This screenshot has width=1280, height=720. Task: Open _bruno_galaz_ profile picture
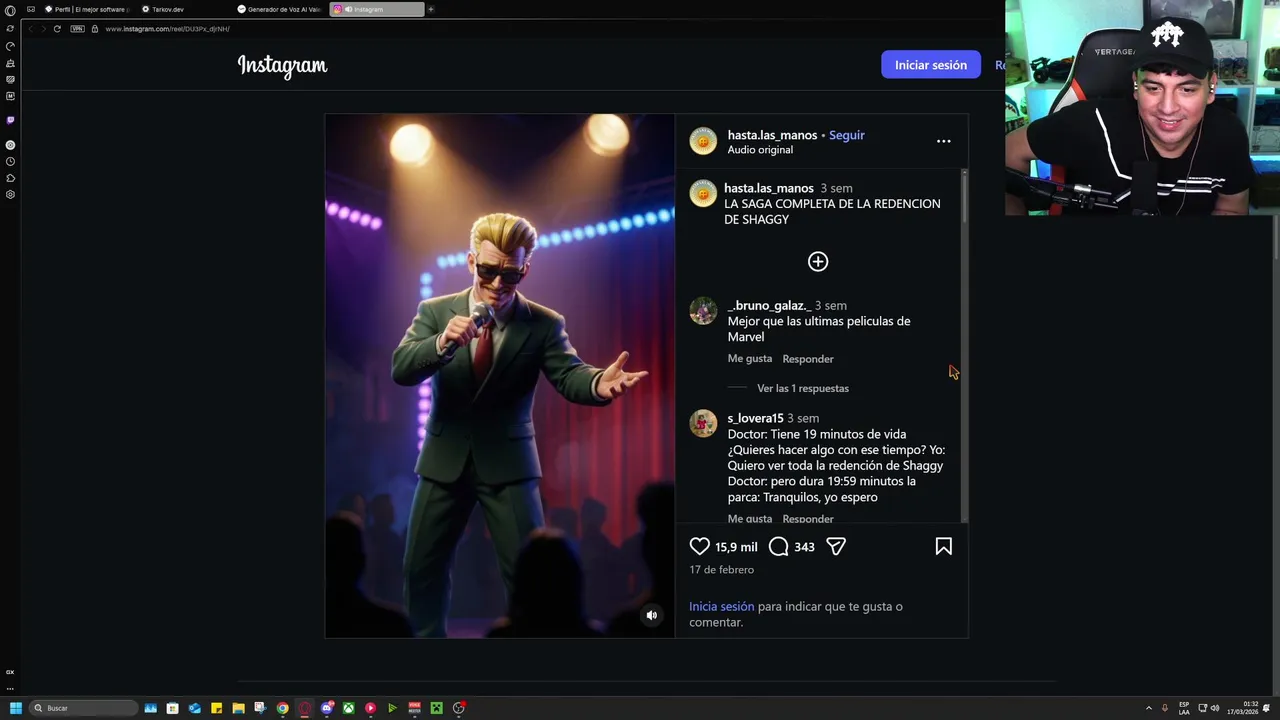(x=703, y=311)
